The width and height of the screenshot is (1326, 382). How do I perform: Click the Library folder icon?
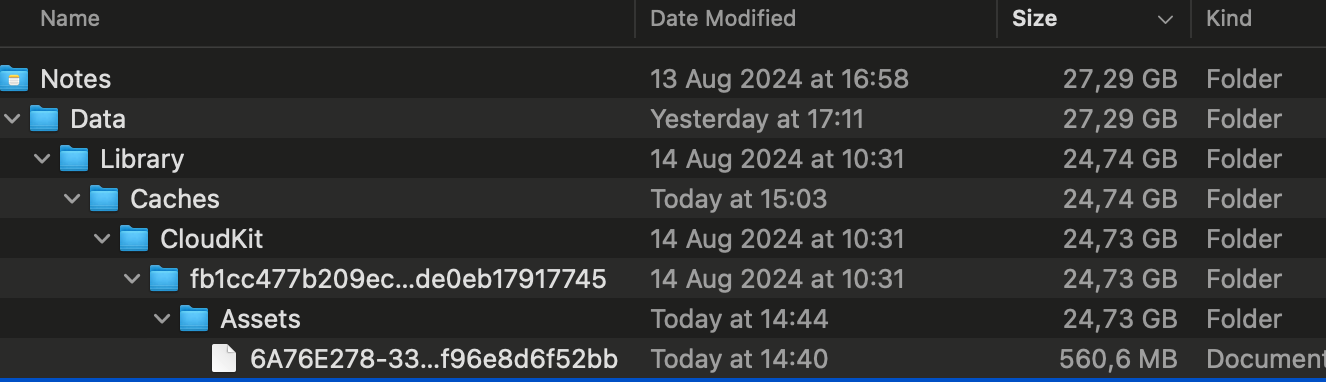(x=74, y=159)
